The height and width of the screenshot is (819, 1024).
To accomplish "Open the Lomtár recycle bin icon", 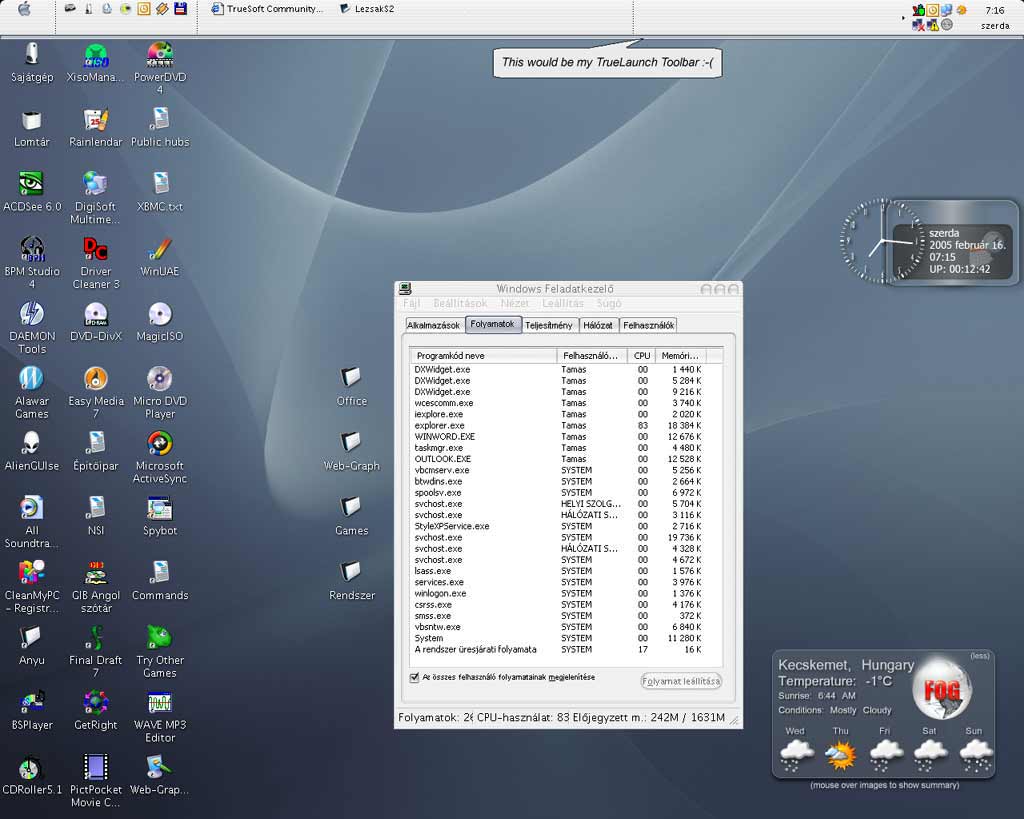I will pos(31,121).
